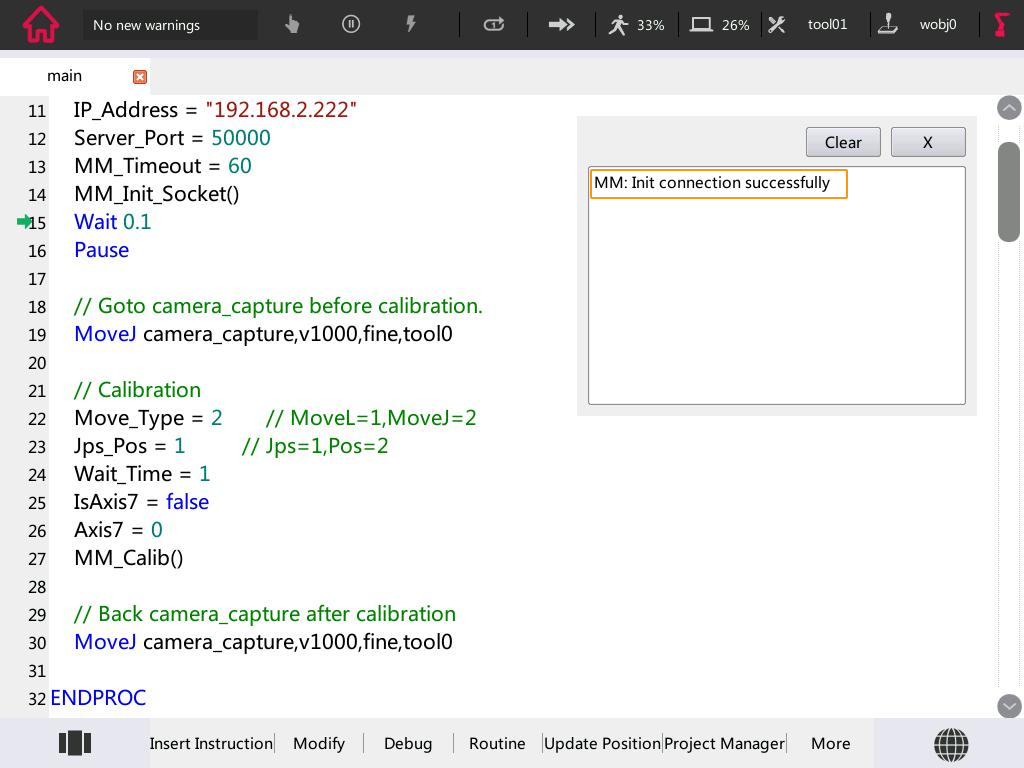1024x768 pixels.
Task: Toggle the loop run mode icon
Action: click(494, 25)
